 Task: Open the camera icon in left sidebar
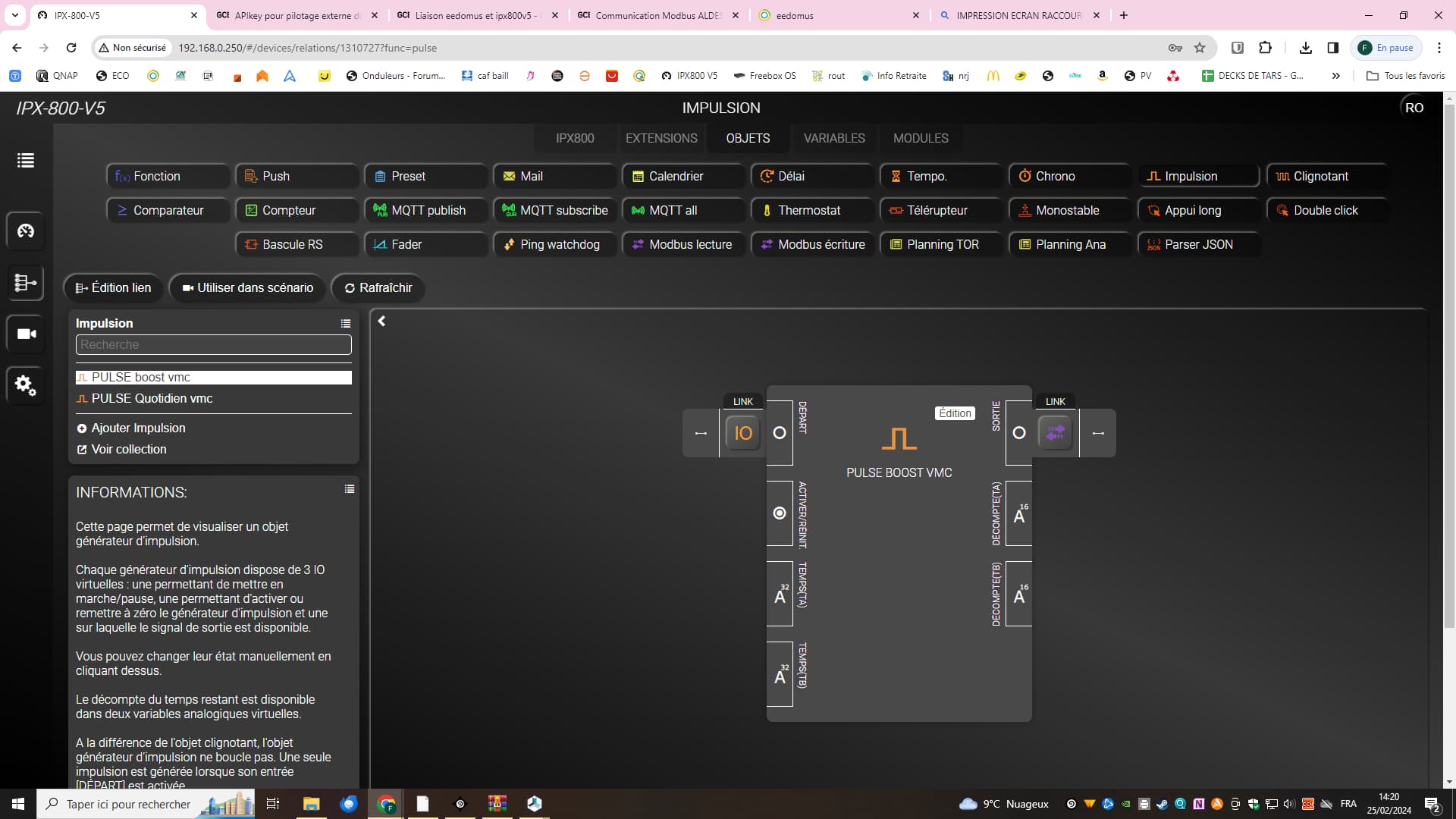[26, 334]
